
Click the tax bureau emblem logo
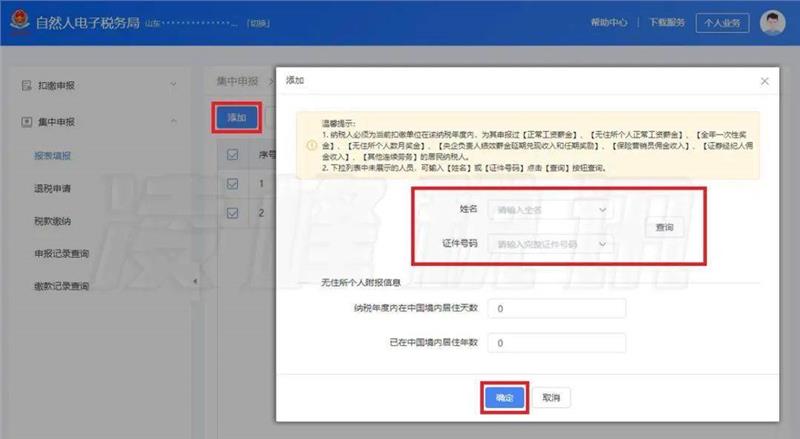pyautogui.click(x=17, y=22)
